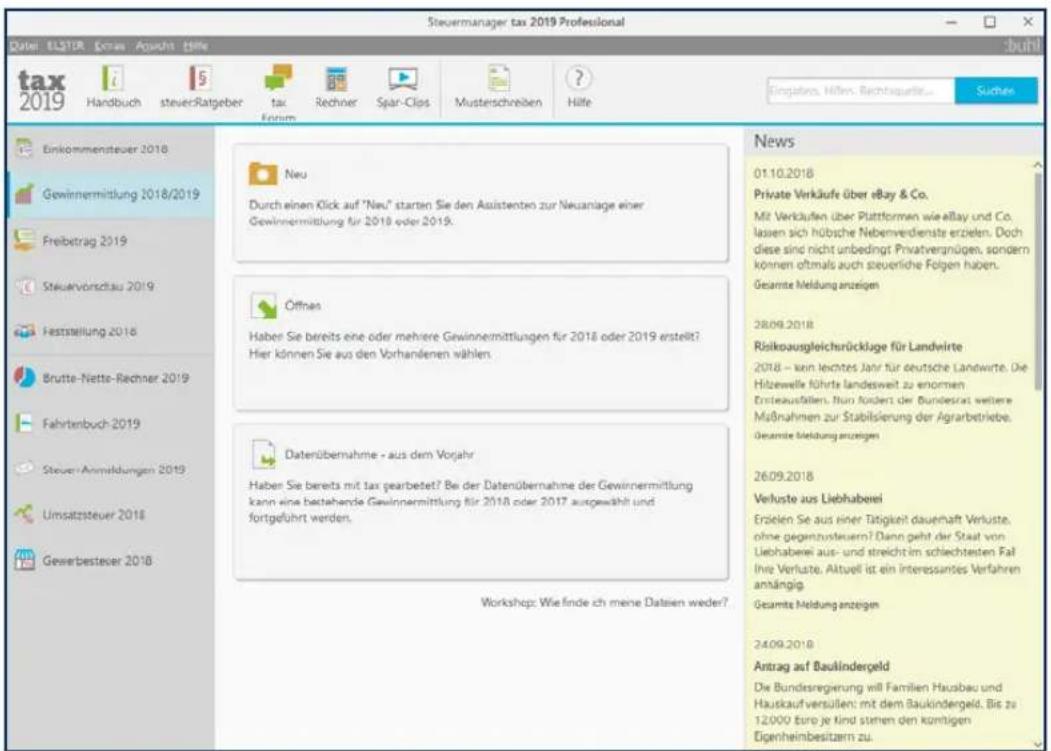1051x751 pixels.
Task: Click headline 'Private Verkäufe über eBay & Co.'
Action: [x=841, y=194]
